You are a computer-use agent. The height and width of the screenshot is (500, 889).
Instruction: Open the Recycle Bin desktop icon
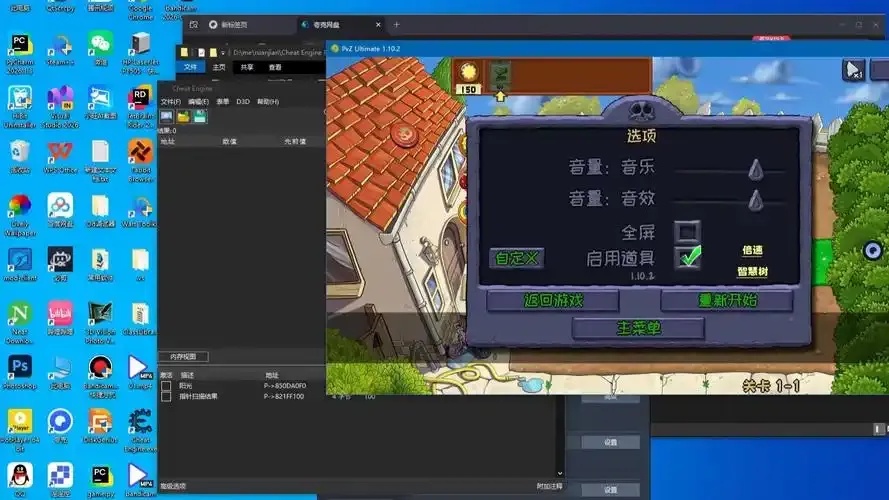coord(20,157)
